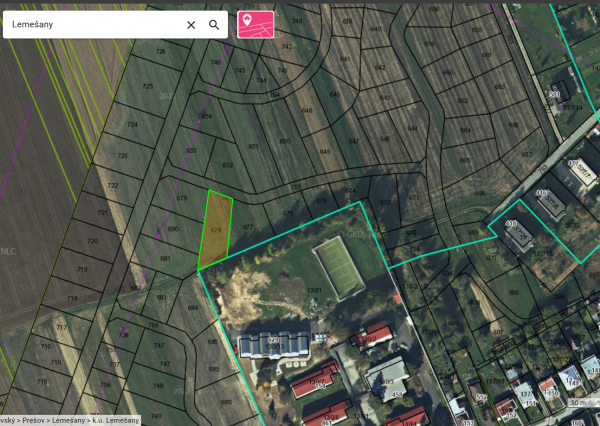Select parcel 667 on the map
Image resolution: width=600 pixels, height=426 pixels.
coord(527,155)
